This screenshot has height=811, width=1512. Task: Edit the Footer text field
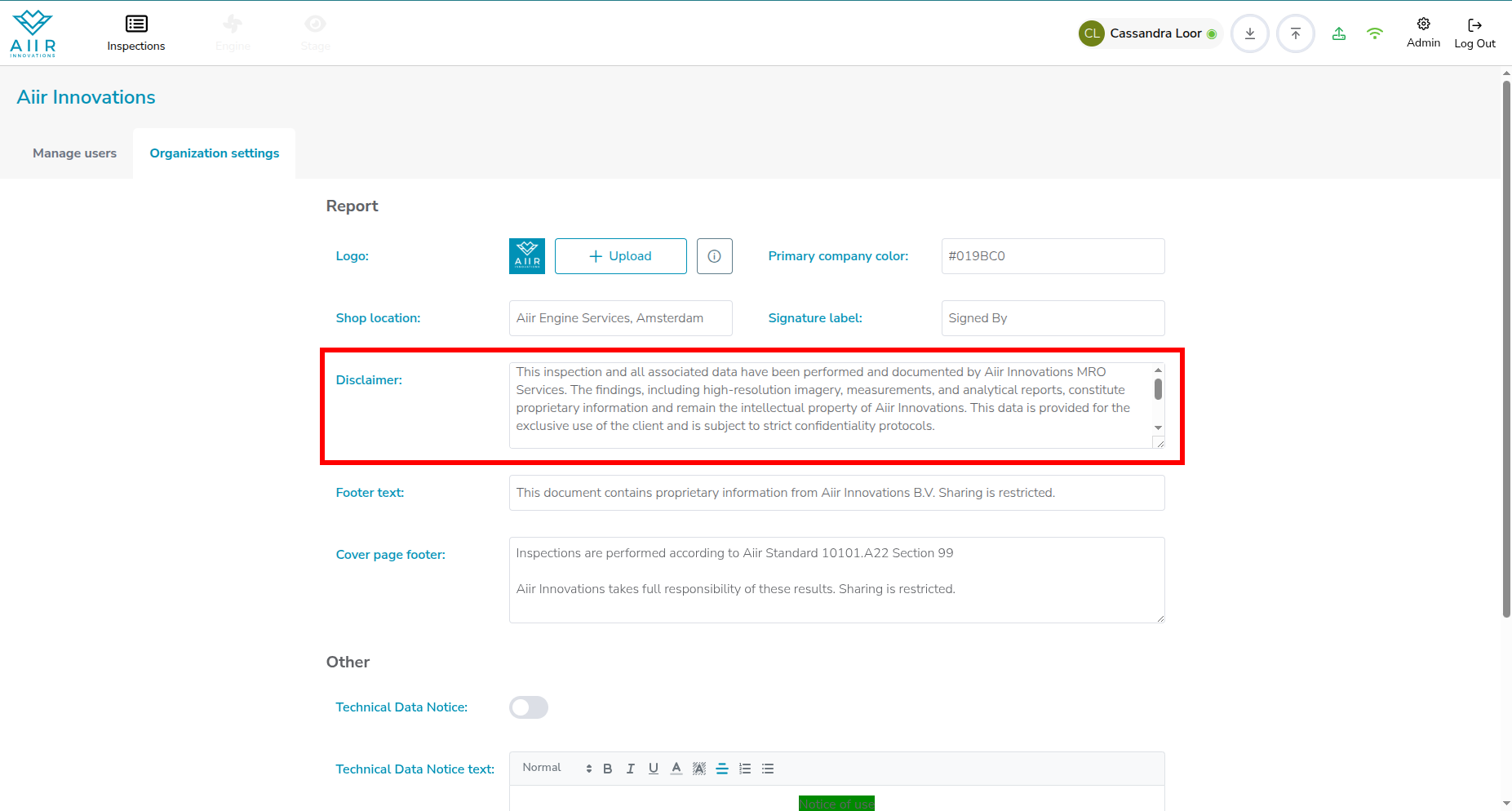click(x=837, y=493)
